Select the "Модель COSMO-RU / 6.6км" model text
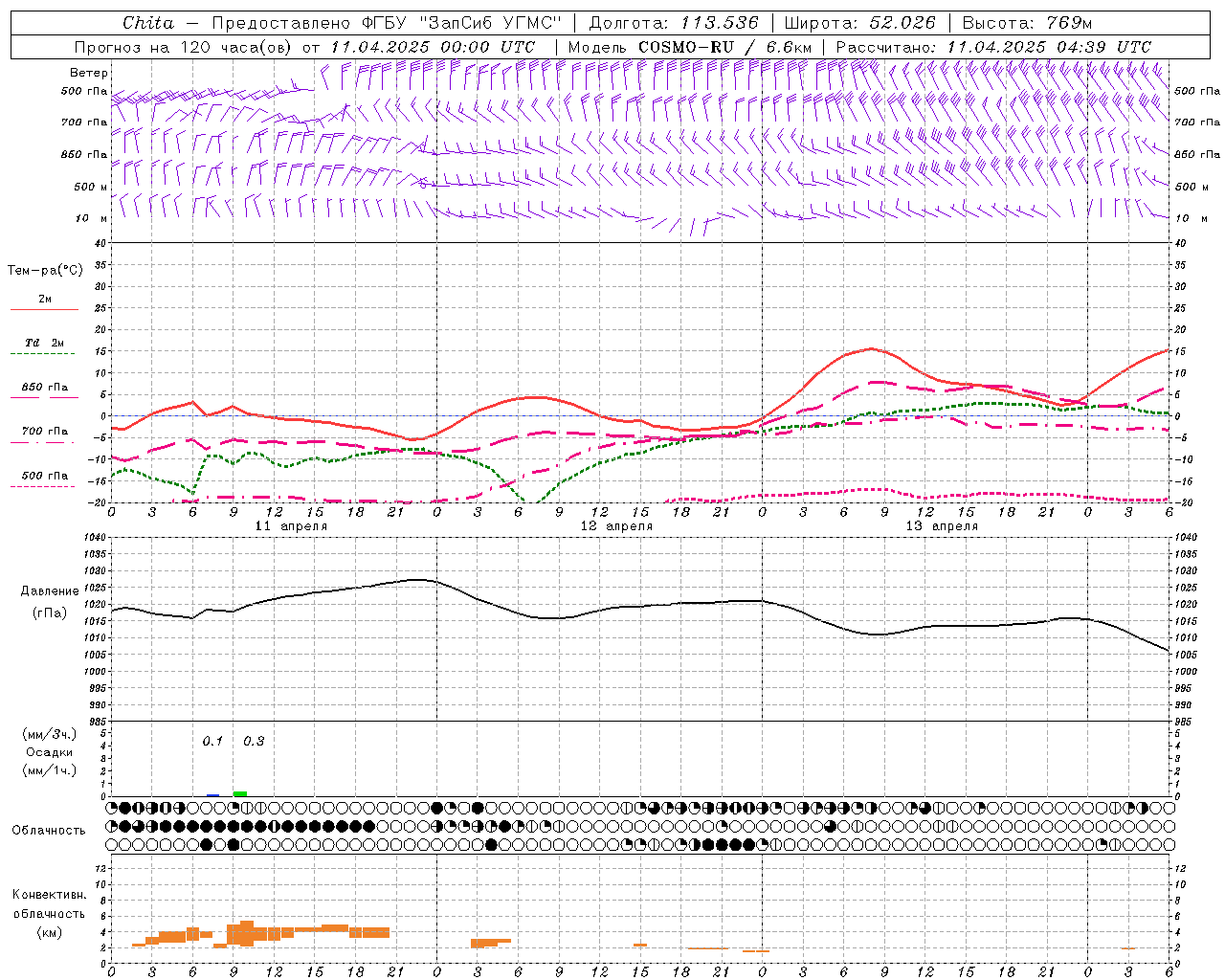 689,47
